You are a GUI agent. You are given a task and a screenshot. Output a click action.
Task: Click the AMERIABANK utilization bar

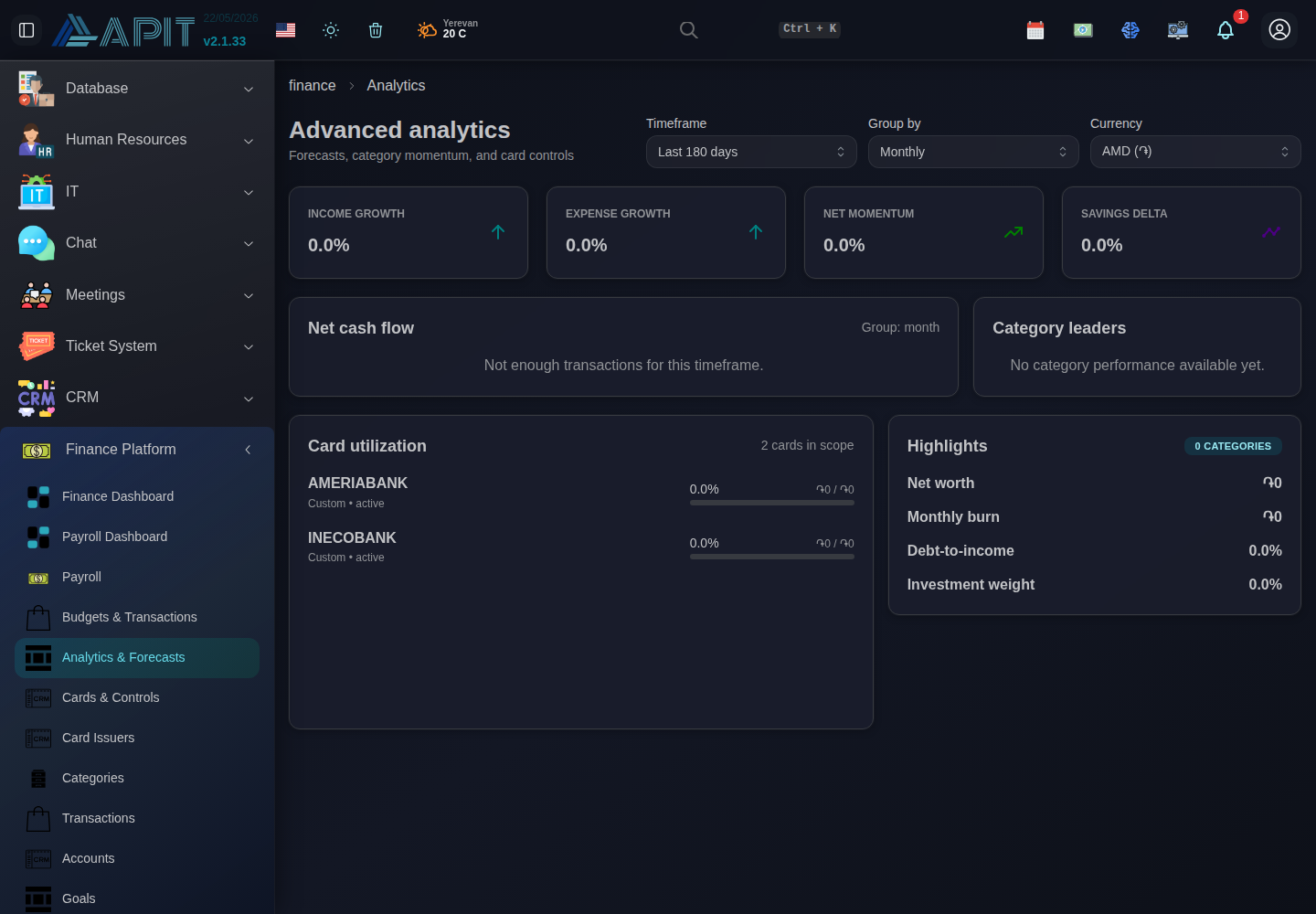click(772, 503)
